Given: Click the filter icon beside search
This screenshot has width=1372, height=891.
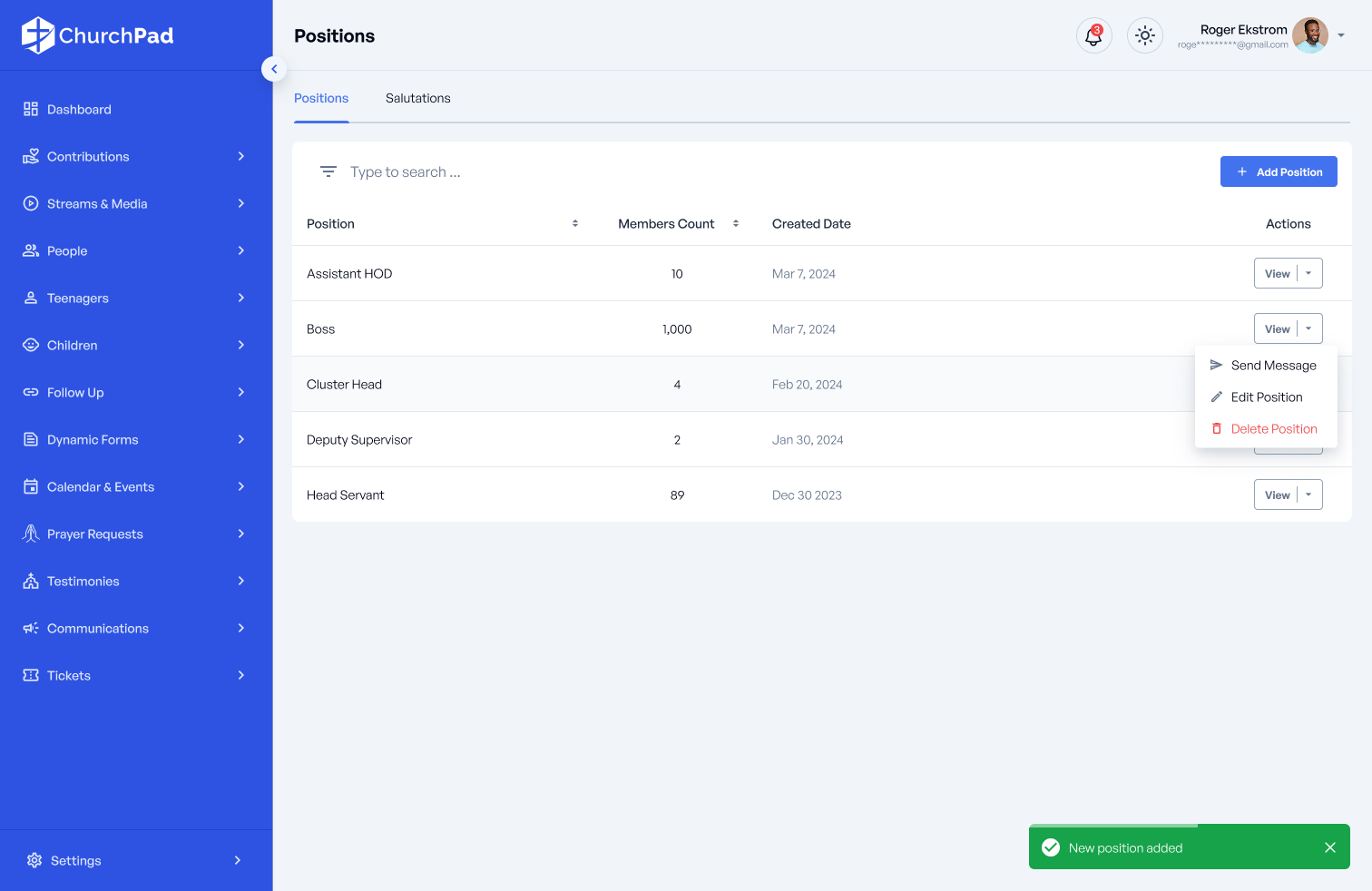Looking at the screenshot, I should pyautogui.click(x=328, y=171).
